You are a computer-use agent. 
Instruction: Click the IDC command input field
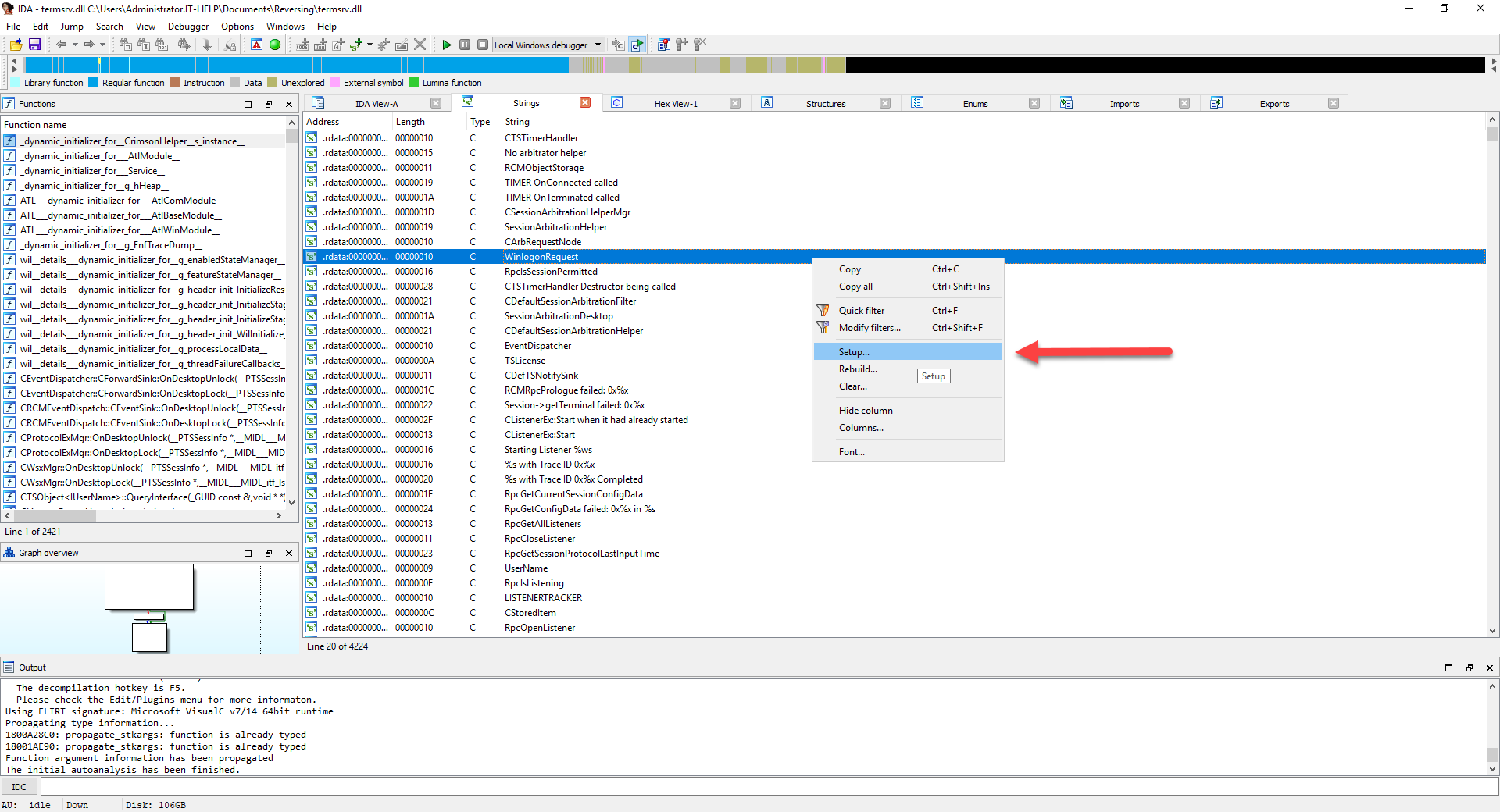click(766, 786)
